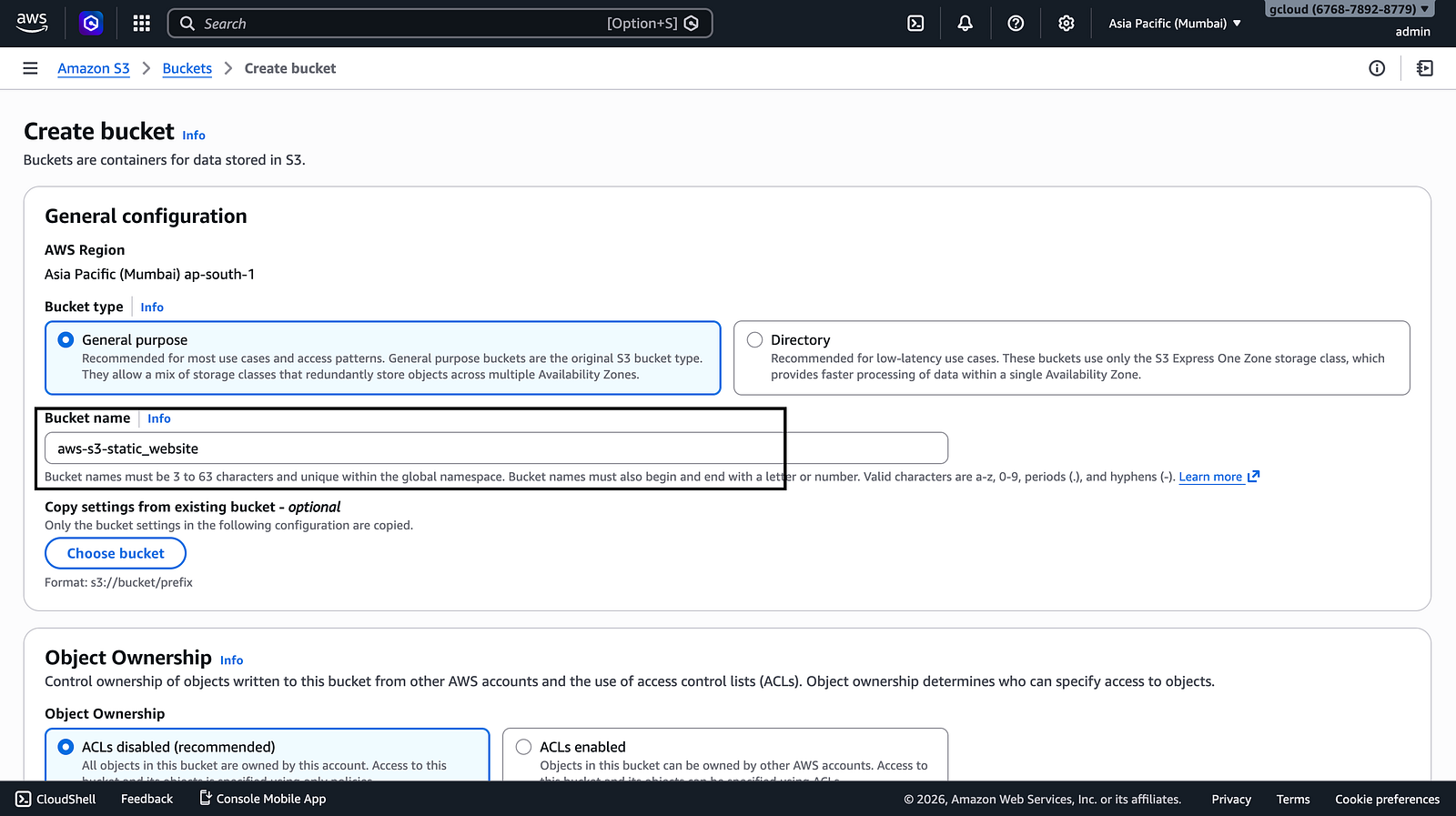
Task: Click the admin username text
Action: 1412,32
